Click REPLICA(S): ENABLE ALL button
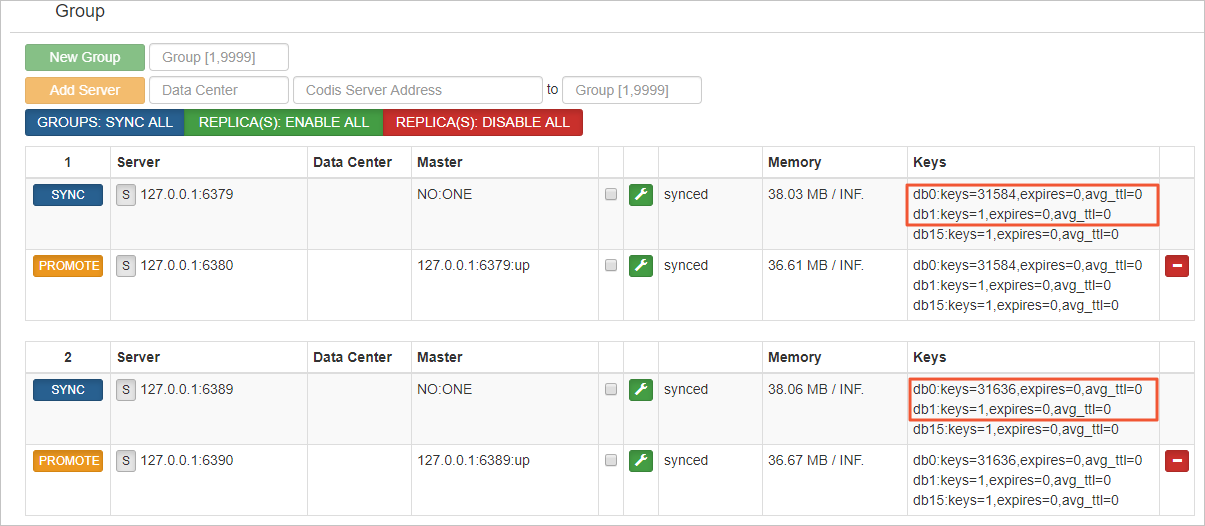Screen dimensions: 1205x526 click(x=284, y=123)
